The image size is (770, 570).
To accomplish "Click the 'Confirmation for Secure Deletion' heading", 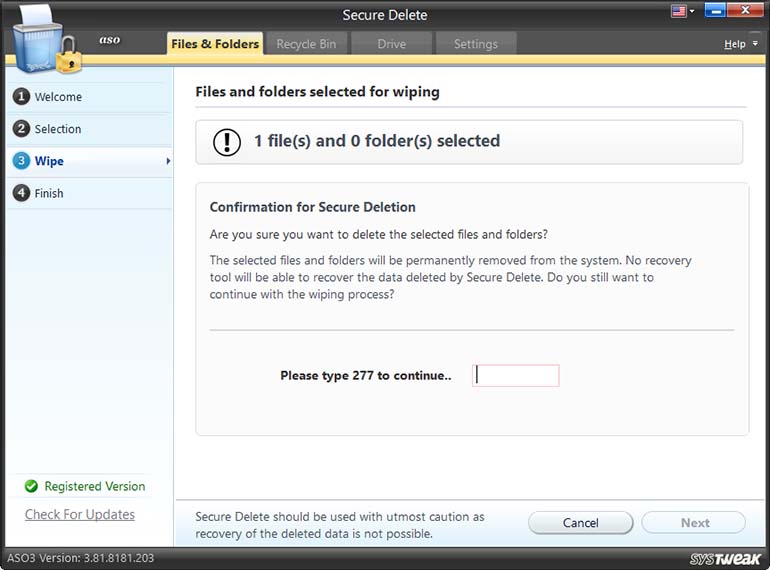I will click(312, 207).
